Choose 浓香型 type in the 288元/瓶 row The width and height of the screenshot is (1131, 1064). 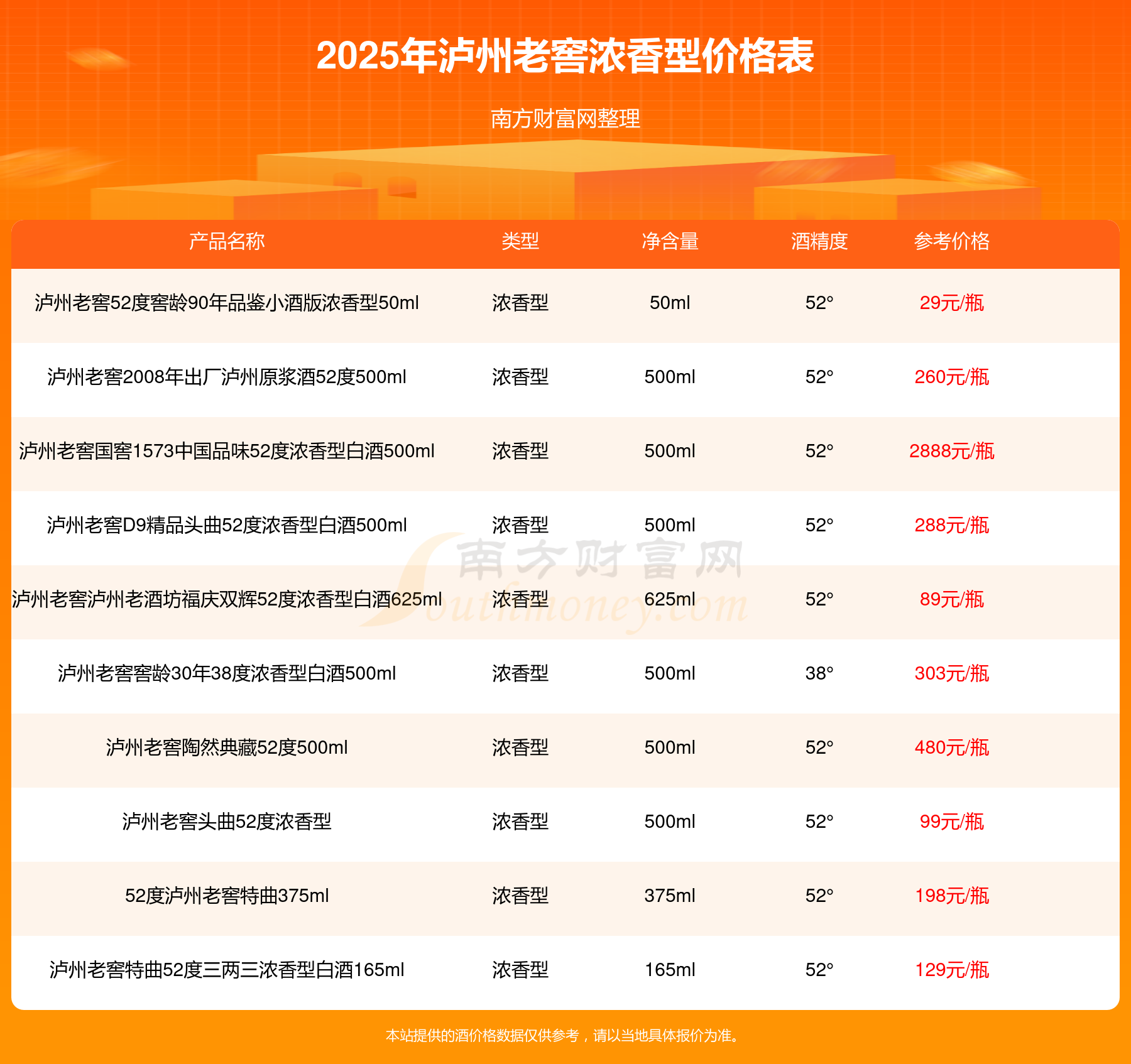(x=520, y=525)
